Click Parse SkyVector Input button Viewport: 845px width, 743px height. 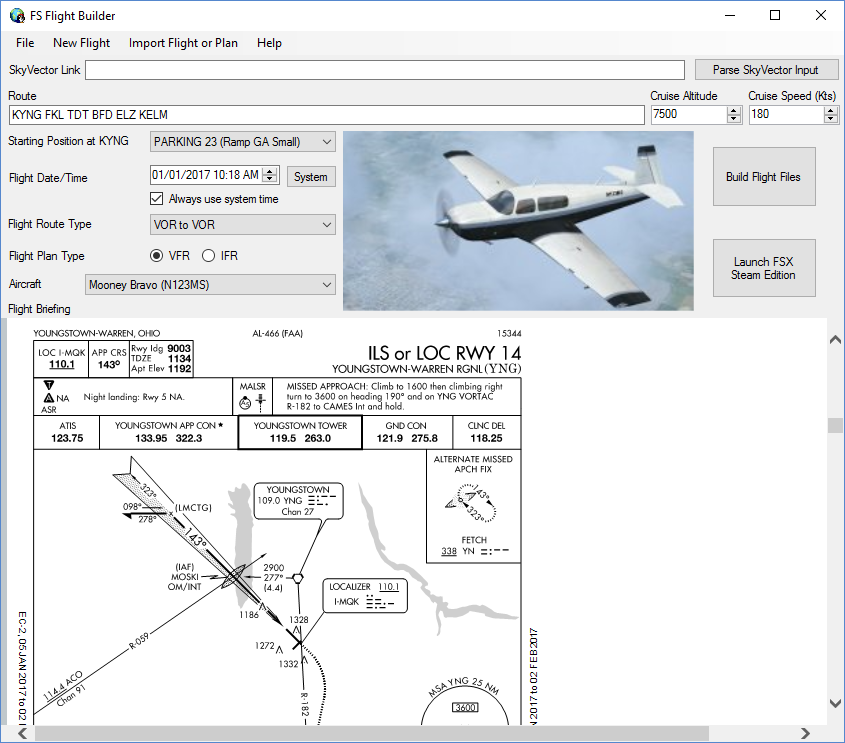[766, 70]
